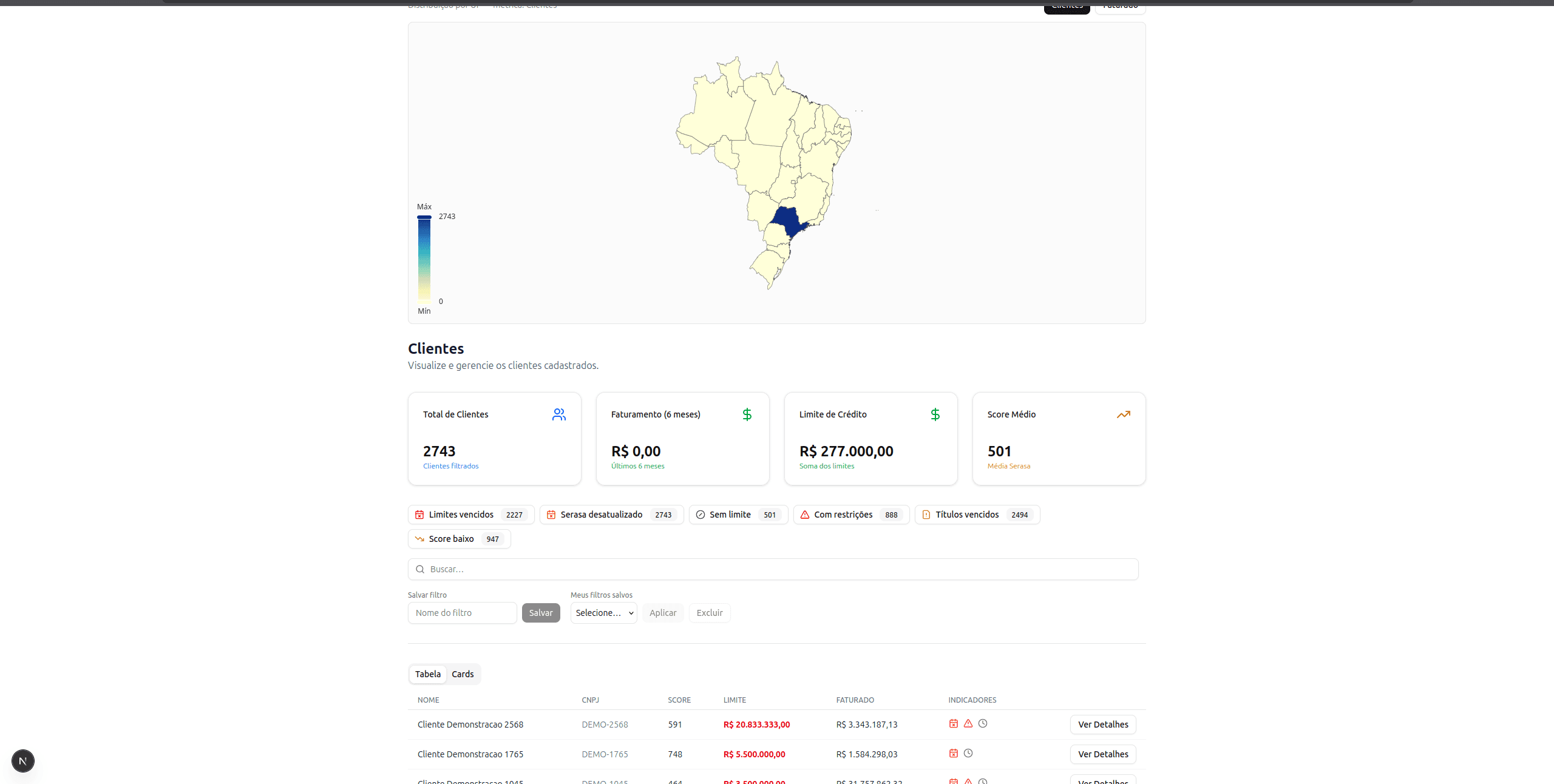This screenshot has height=784, width=1554.
Task: Click the NOME column header
Action: point(429,700)
